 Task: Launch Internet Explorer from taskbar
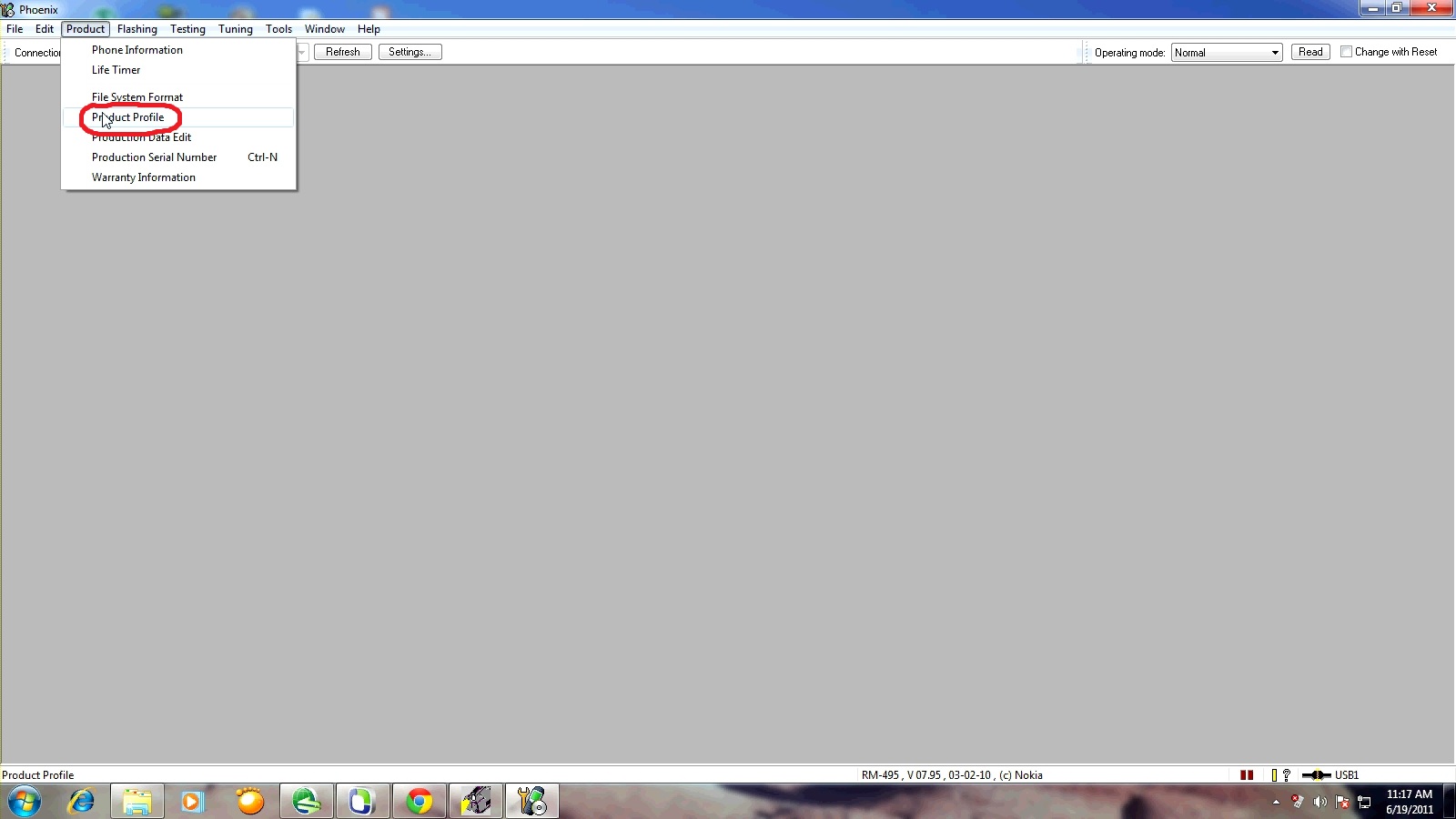tap(82, 802)
